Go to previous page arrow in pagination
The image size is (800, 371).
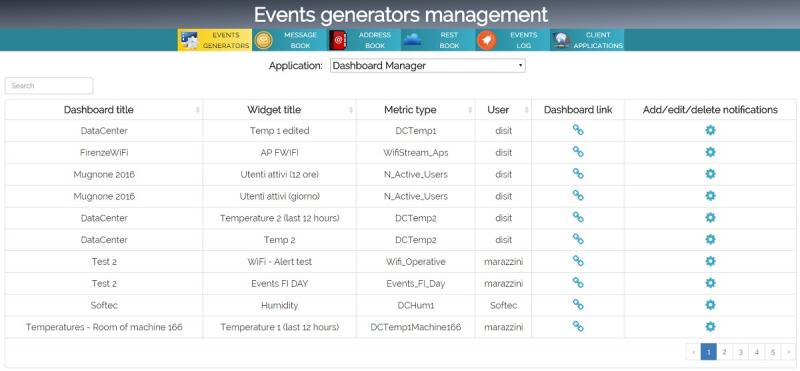coord(693,352)
